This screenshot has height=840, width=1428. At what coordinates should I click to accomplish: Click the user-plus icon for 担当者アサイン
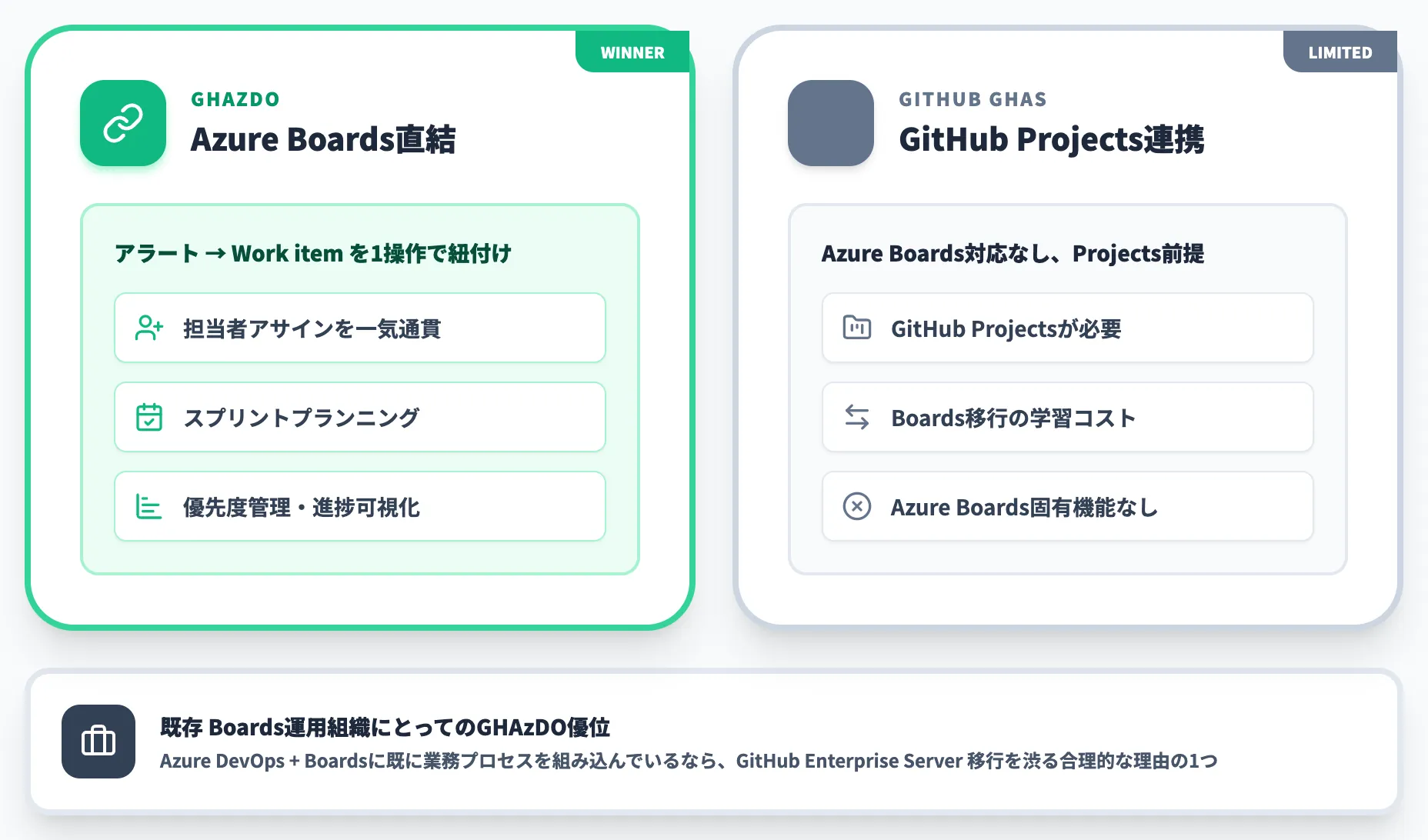pyautogui.click(x=149, y=328)
